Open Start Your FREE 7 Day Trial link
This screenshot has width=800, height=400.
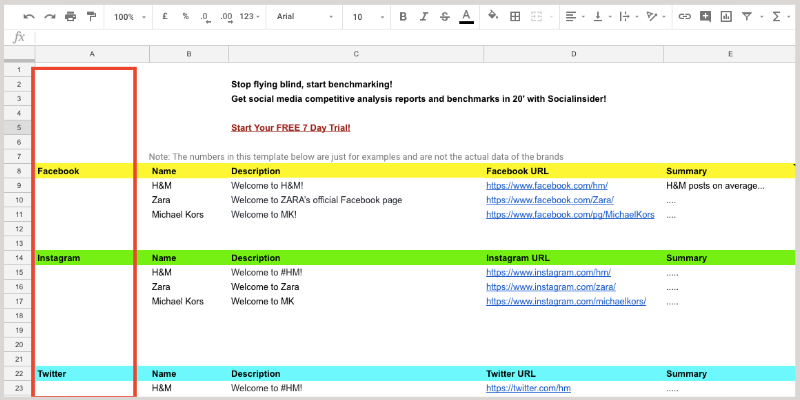coord(291,128)
